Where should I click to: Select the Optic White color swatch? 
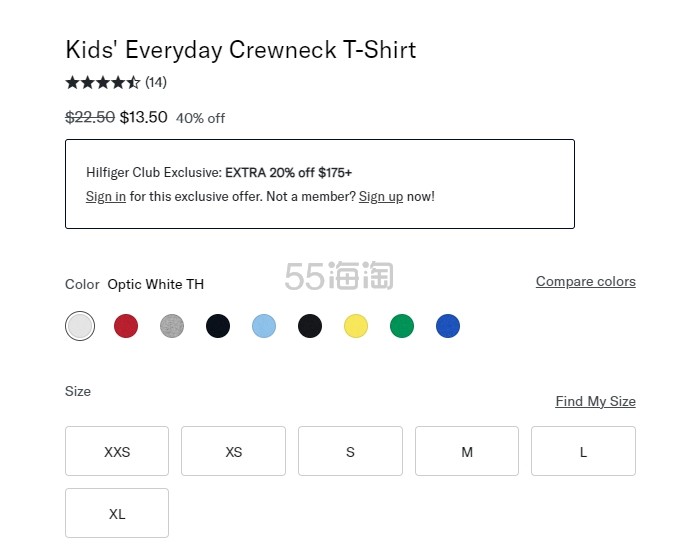pos(80,326)
